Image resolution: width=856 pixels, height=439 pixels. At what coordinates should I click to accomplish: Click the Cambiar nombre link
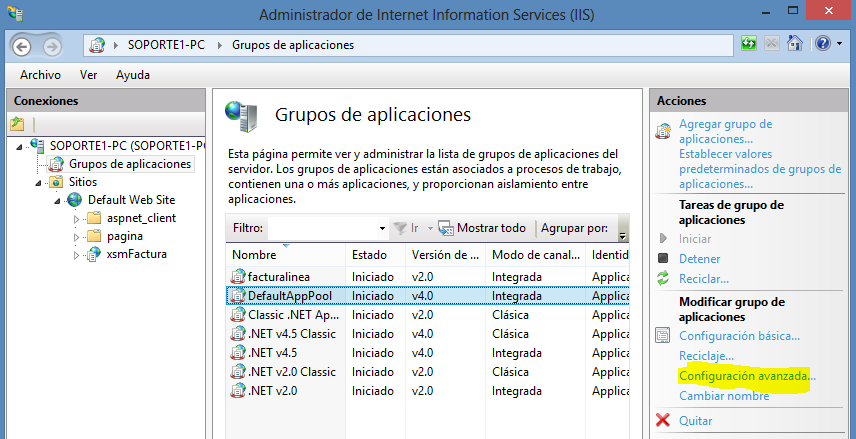point(724,396)
